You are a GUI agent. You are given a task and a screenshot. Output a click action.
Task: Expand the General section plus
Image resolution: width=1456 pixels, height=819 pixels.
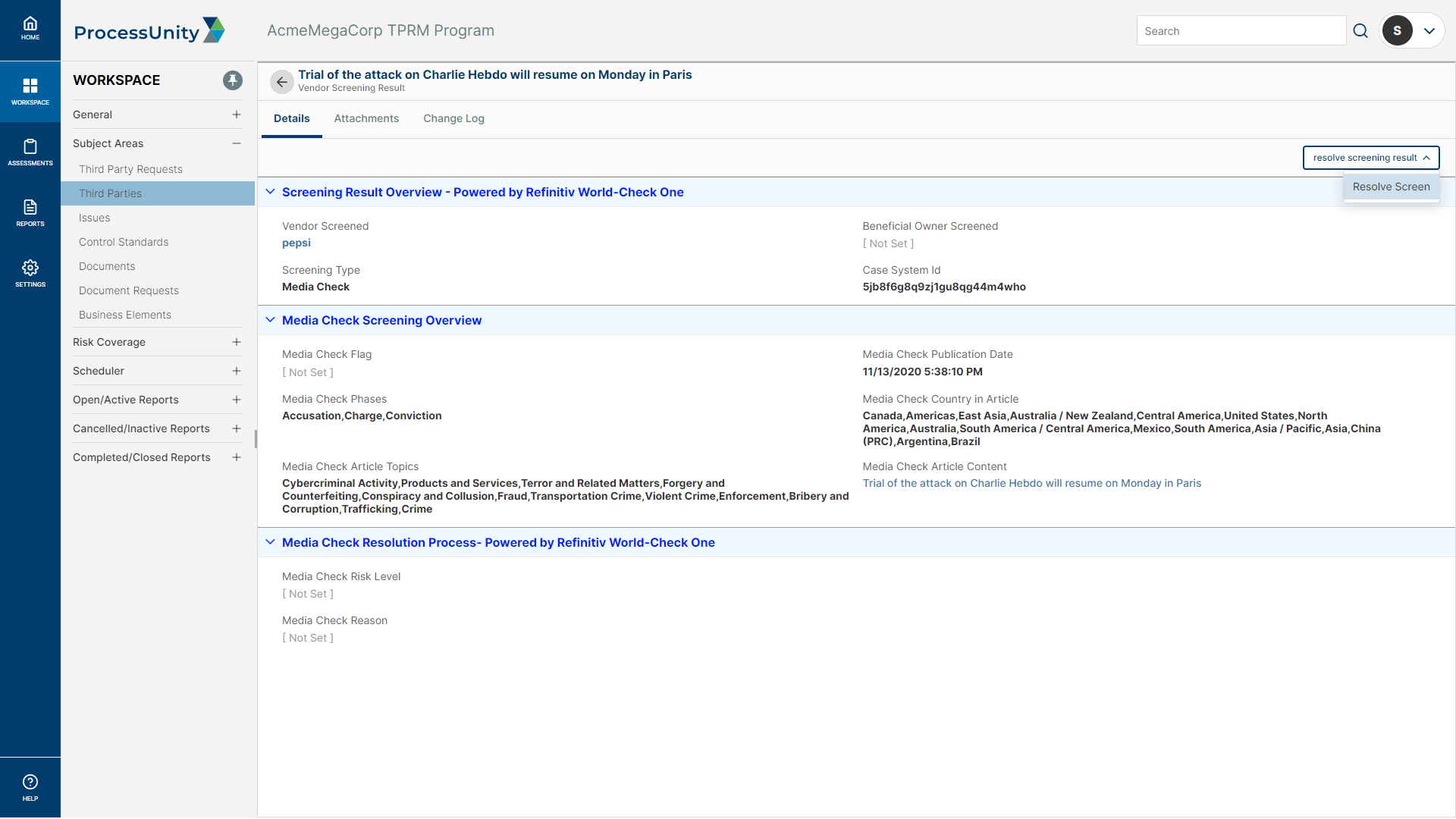coord(237,115)
